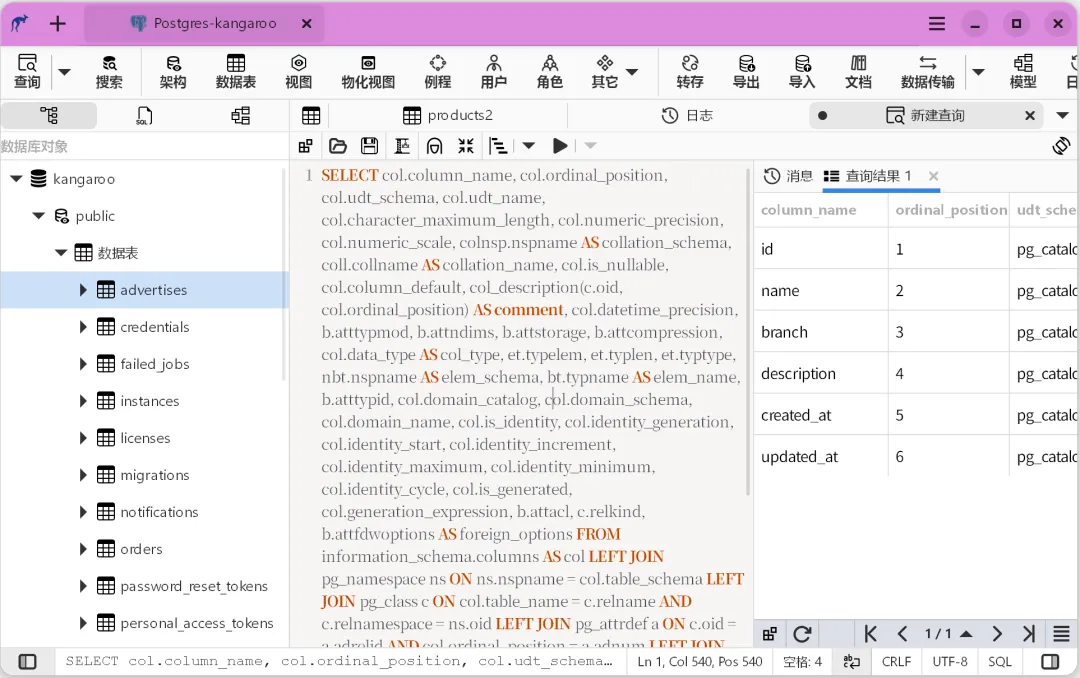The width and height of the screenshot is (1080, 678).
Task: Select the object tree sidebar tab
Action: 49,115
